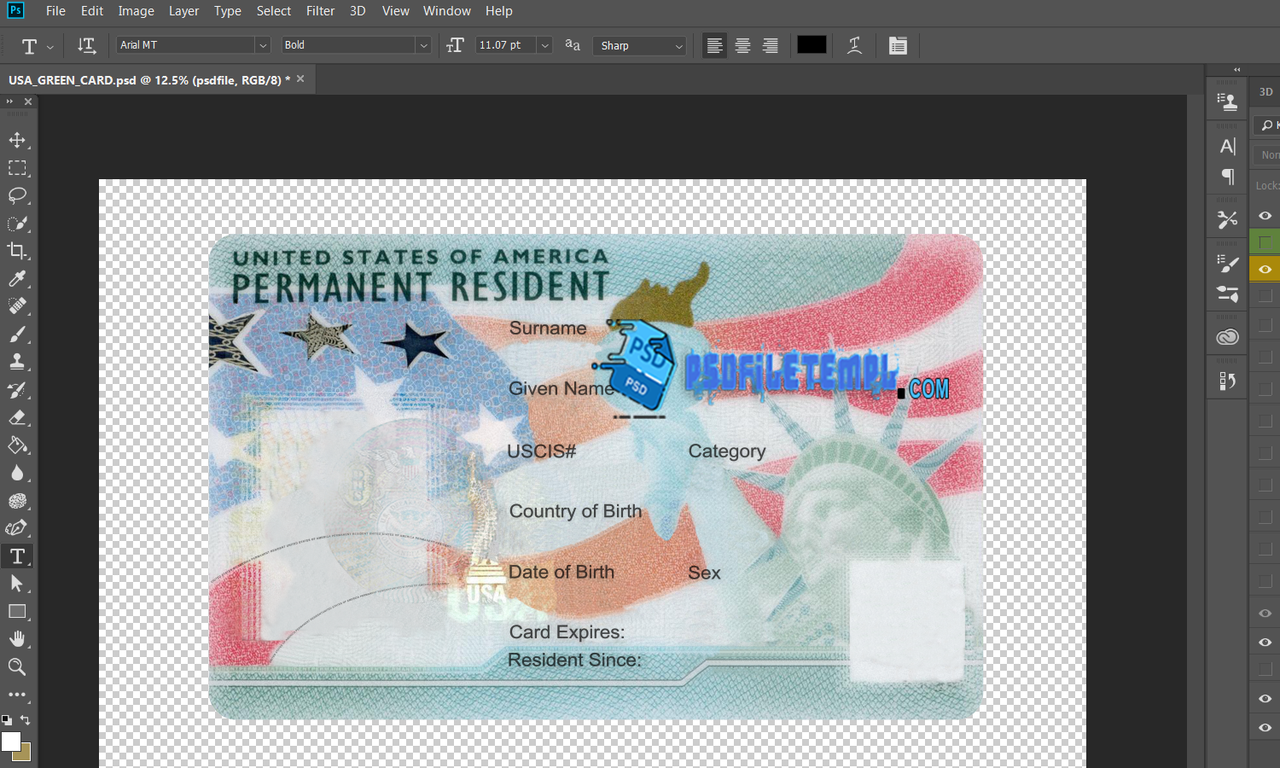Toggle the dimmed eye icon in layers

[1265, 613]
